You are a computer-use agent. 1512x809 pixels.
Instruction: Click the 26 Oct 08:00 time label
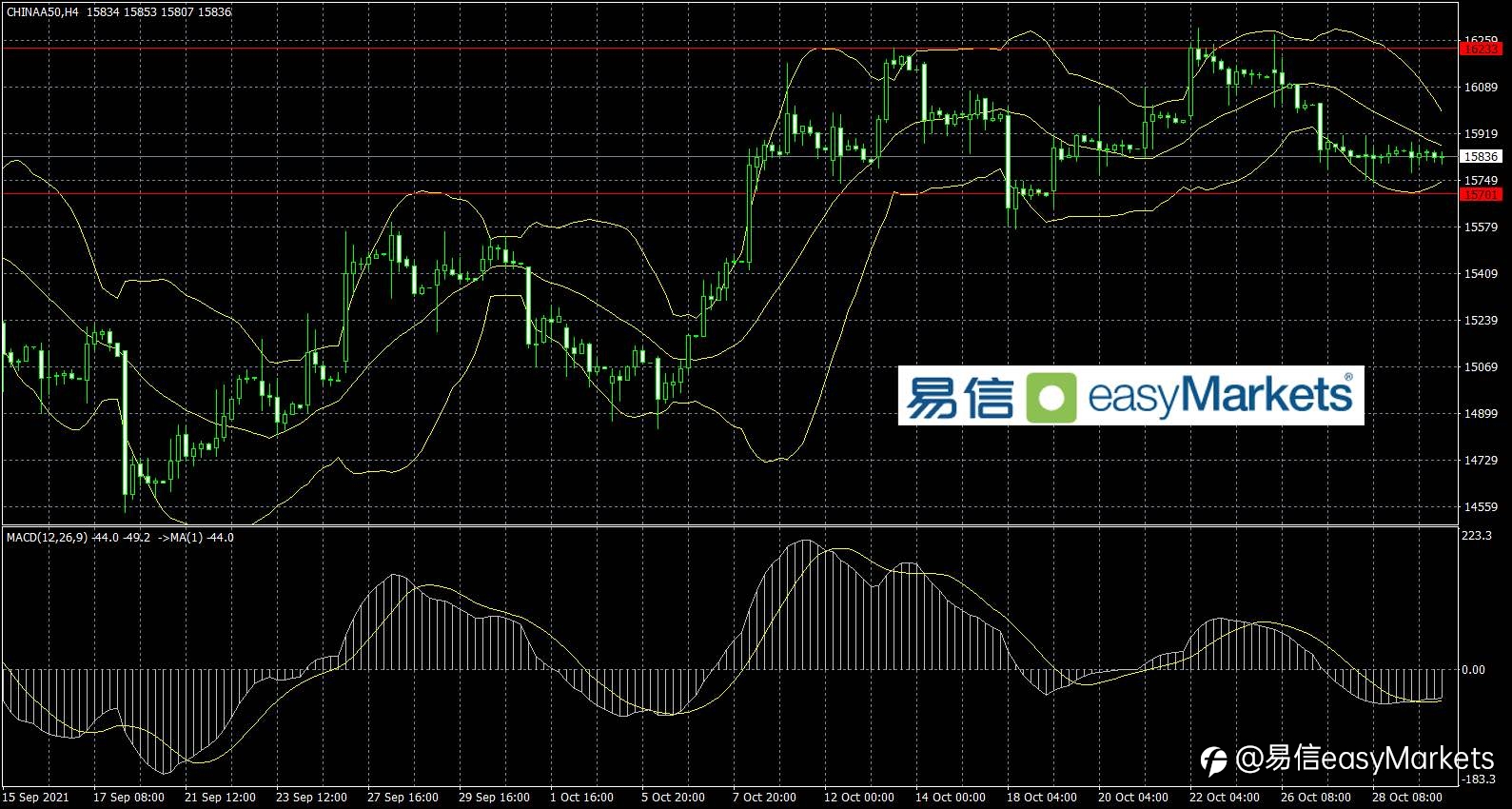click(x=1316, y=798)
